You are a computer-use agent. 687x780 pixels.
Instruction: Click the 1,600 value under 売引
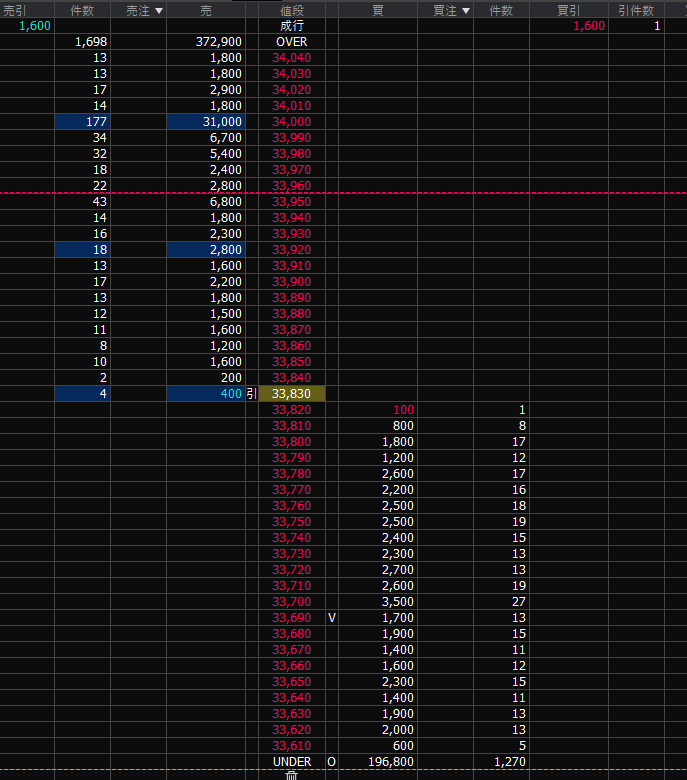pyautogui.click(x=34, y=26)
